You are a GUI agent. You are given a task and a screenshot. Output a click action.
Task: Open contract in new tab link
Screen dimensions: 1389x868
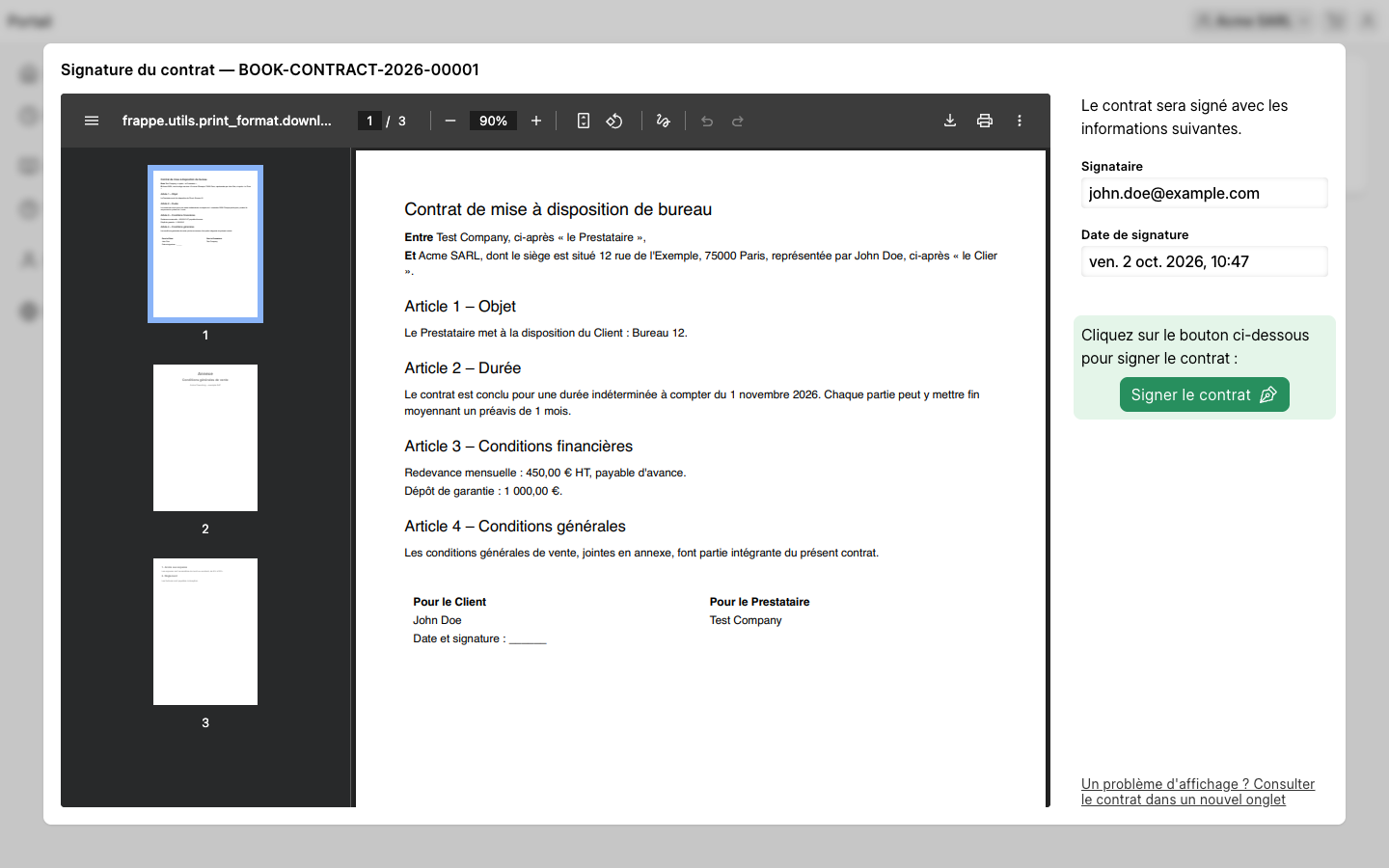click(x=1198, y=792)
